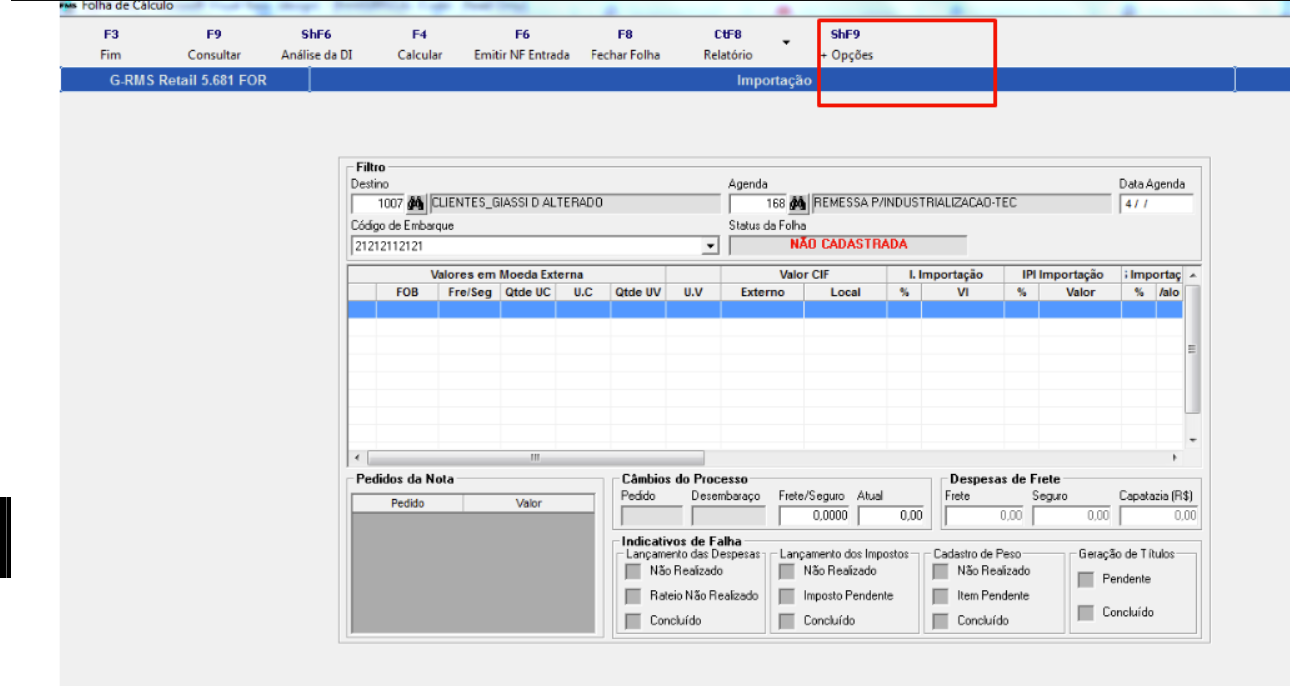Click the Frete/Seguro field showing 0,0000
This screenshot has width=1290, height=686.
click(815, 516)
